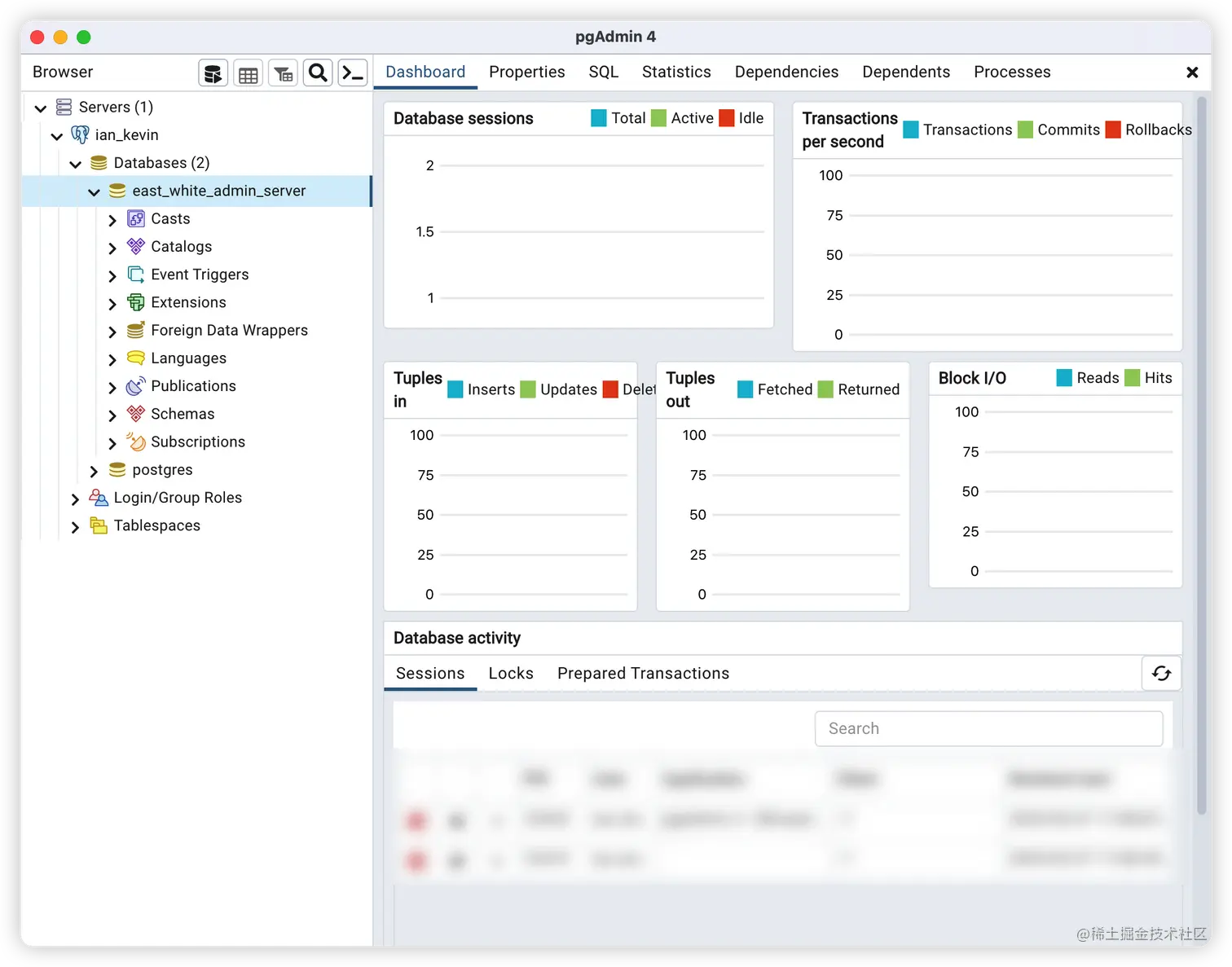Image resolution: width=1232 pixels, height=967 pixels.
Task: Expand the Extensions node
Action: tap(112, 303)
